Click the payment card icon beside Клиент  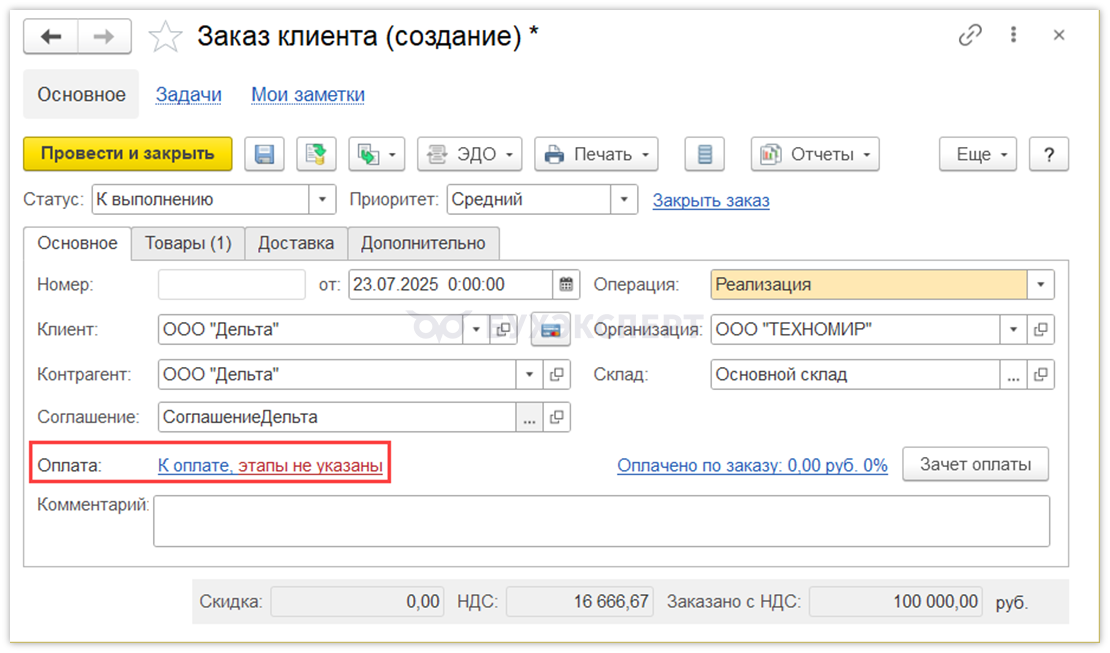click(550, 329)
